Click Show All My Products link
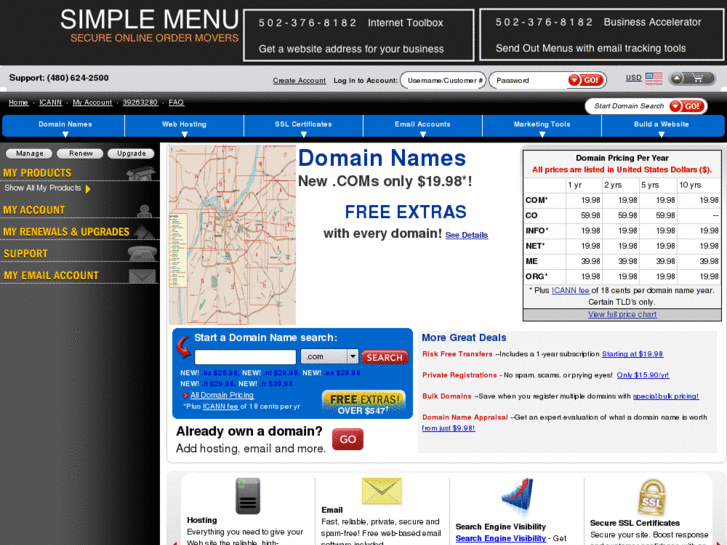Viewport: 727px width, 545px height. pyautogui.click(x=43, y=188)
